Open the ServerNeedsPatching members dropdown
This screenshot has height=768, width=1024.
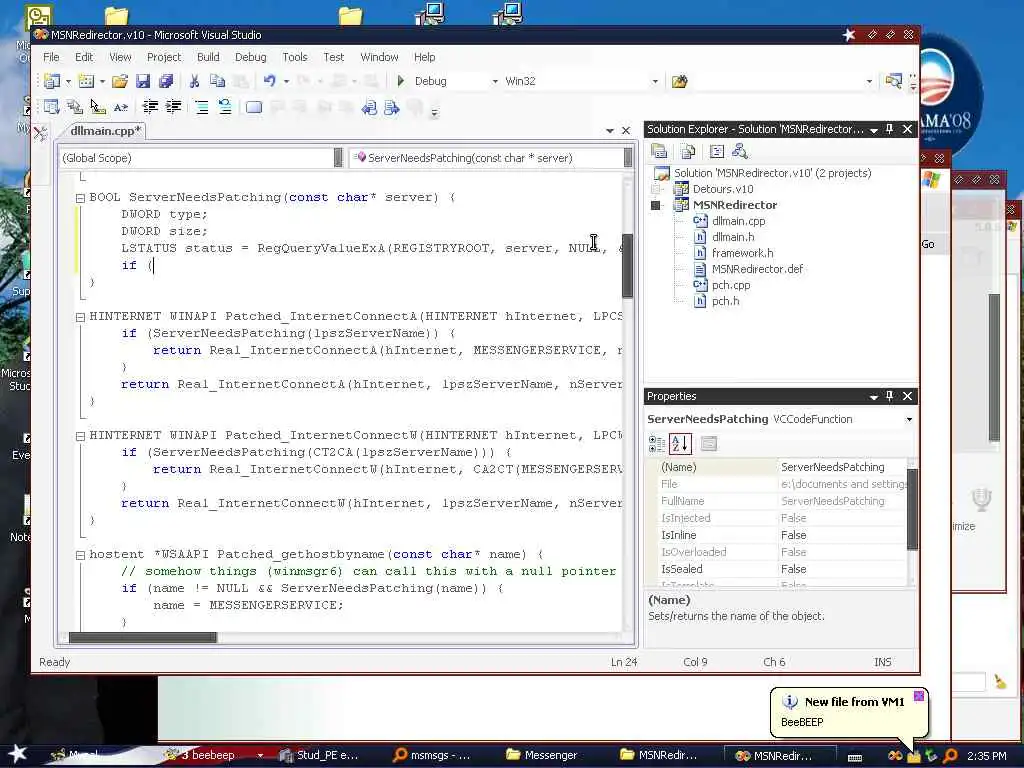[628, 157]
